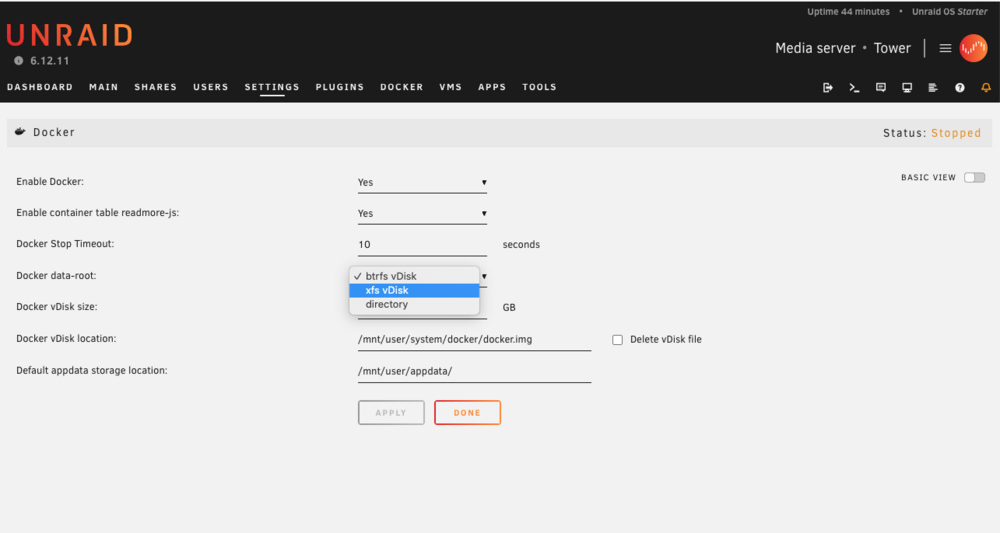Click the Tower server name

pyautogui.click(x=892, y=48)
